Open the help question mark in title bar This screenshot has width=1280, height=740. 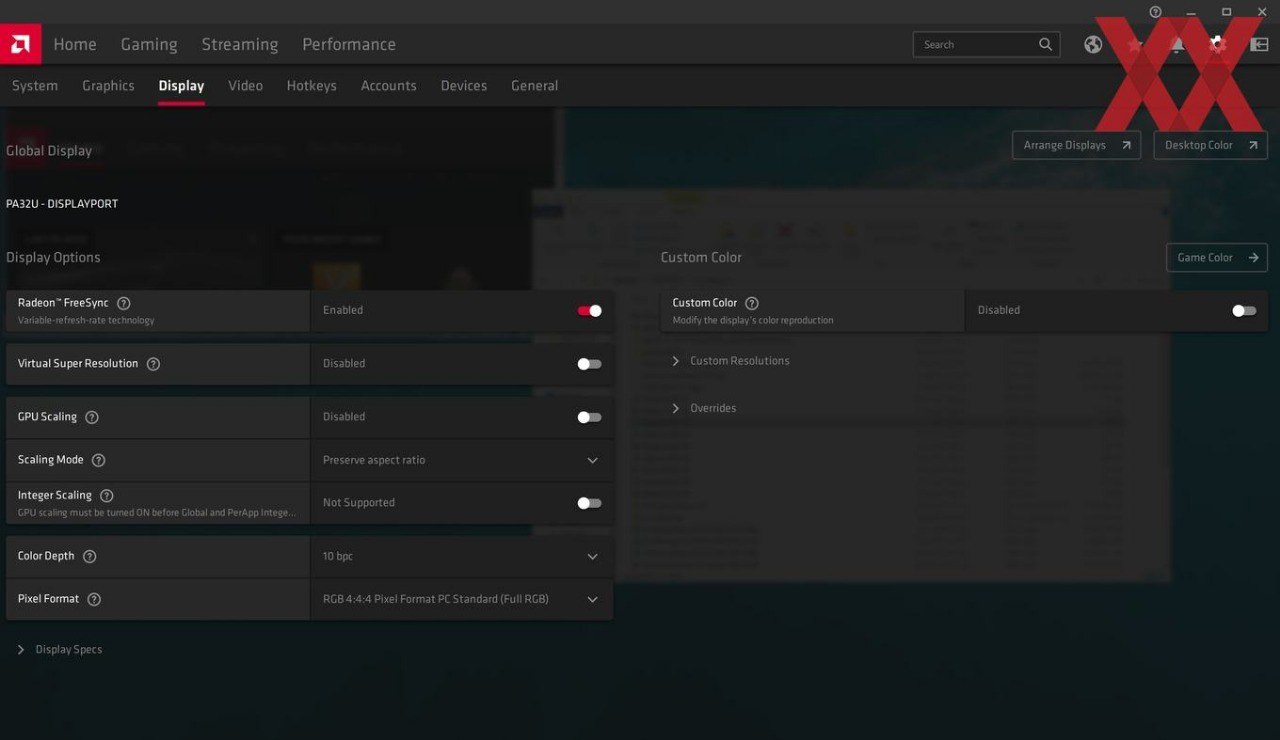click(1156, 12)
